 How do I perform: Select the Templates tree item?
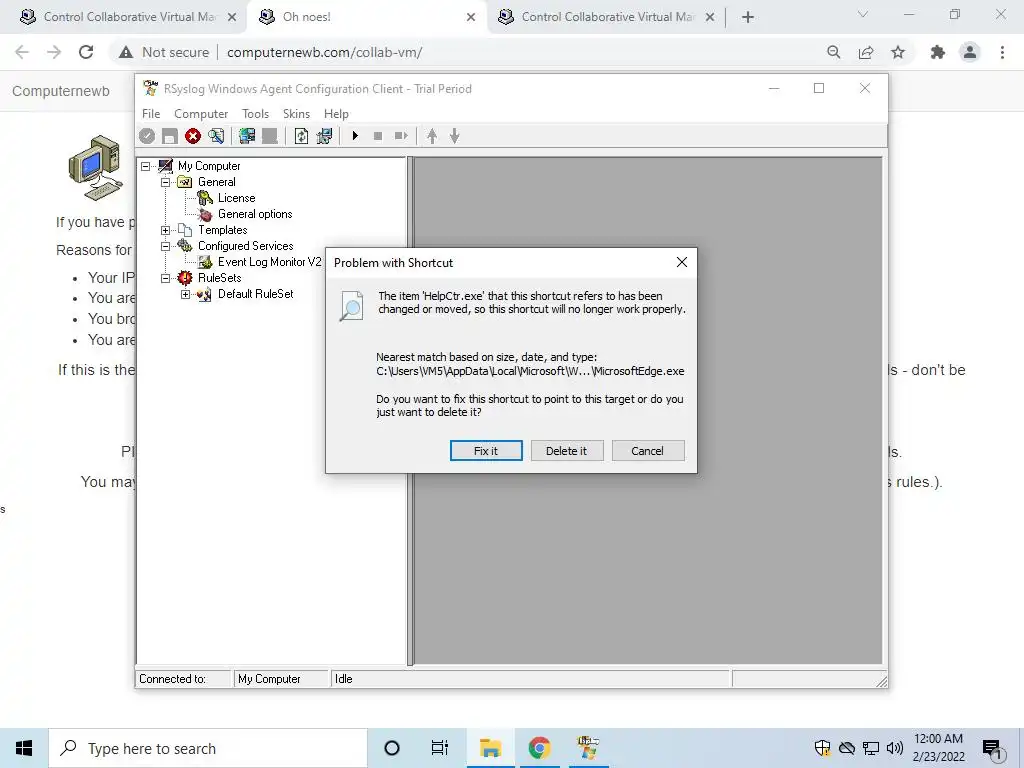[x=223, y=230]
